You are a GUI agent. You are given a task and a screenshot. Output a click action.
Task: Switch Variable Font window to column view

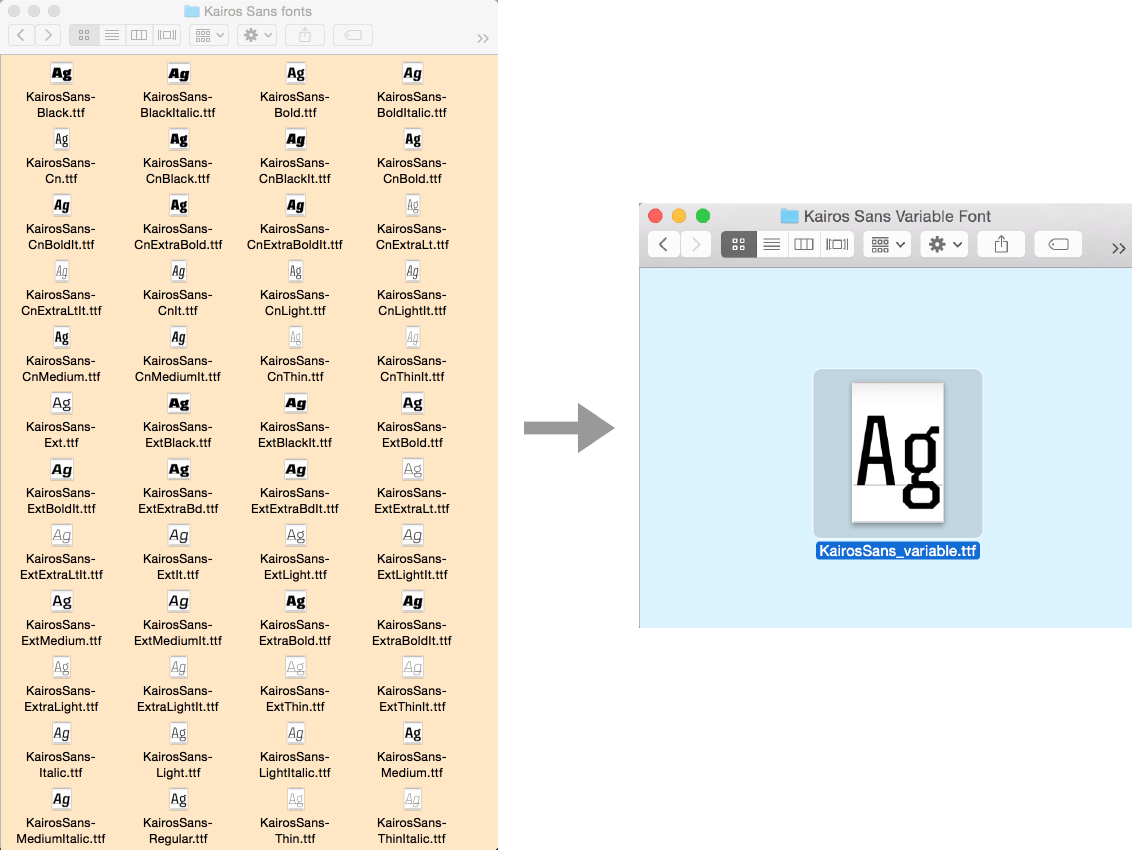click(x=804, y=245)
